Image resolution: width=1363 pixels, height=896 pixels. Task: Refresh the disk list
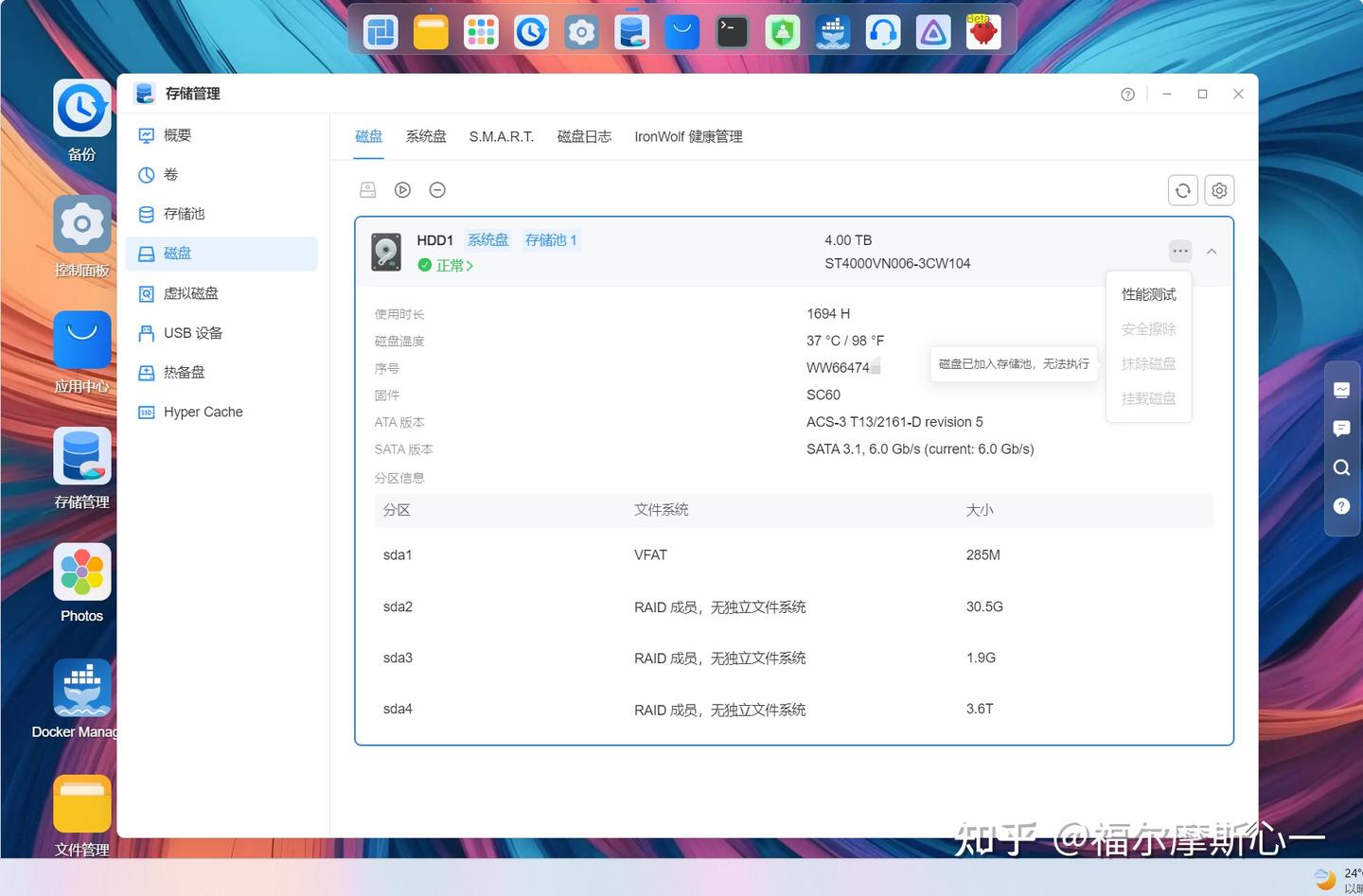tap(1183, 190)
